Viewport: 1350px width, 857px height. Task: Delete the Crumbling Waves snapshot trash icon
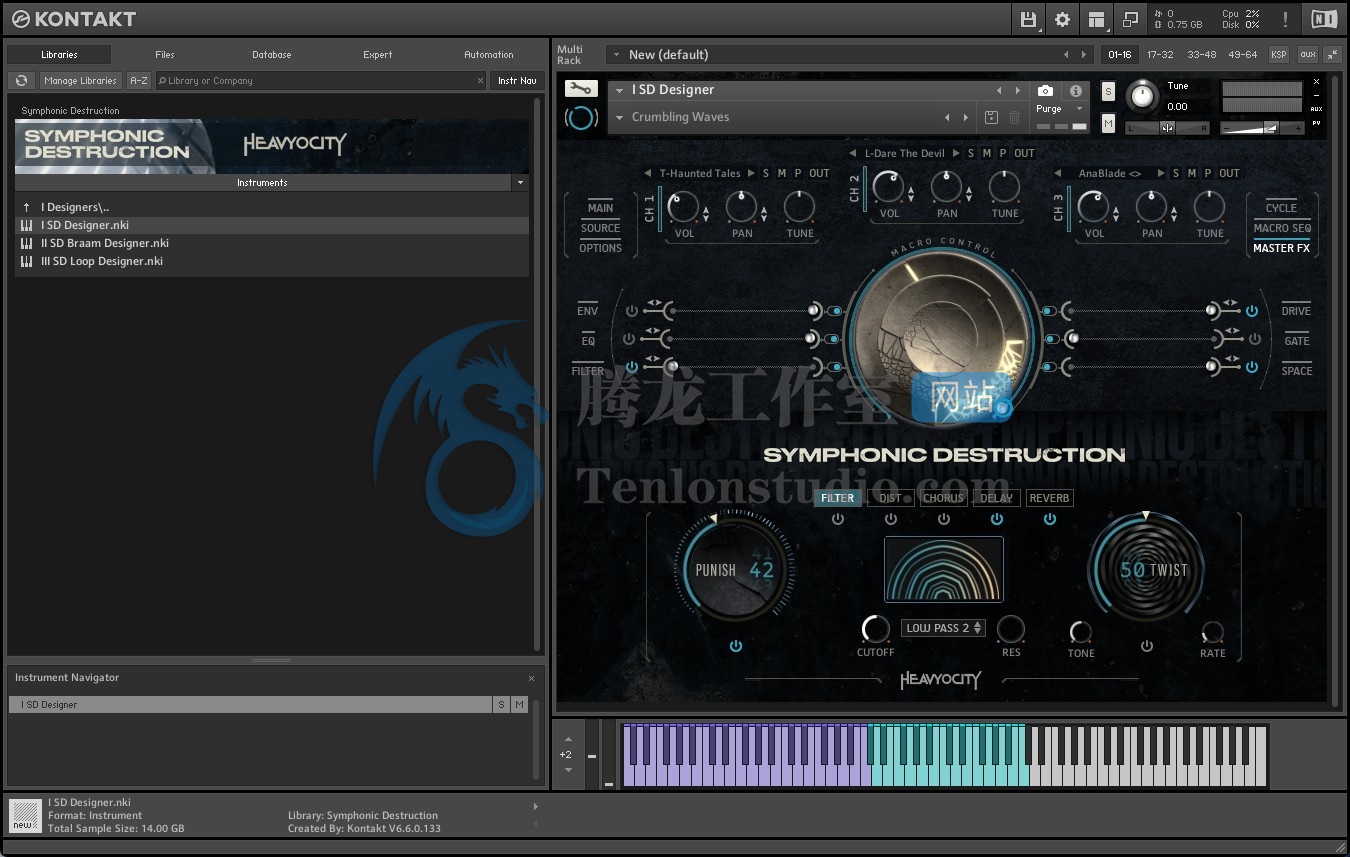(x=1014, y=118)
